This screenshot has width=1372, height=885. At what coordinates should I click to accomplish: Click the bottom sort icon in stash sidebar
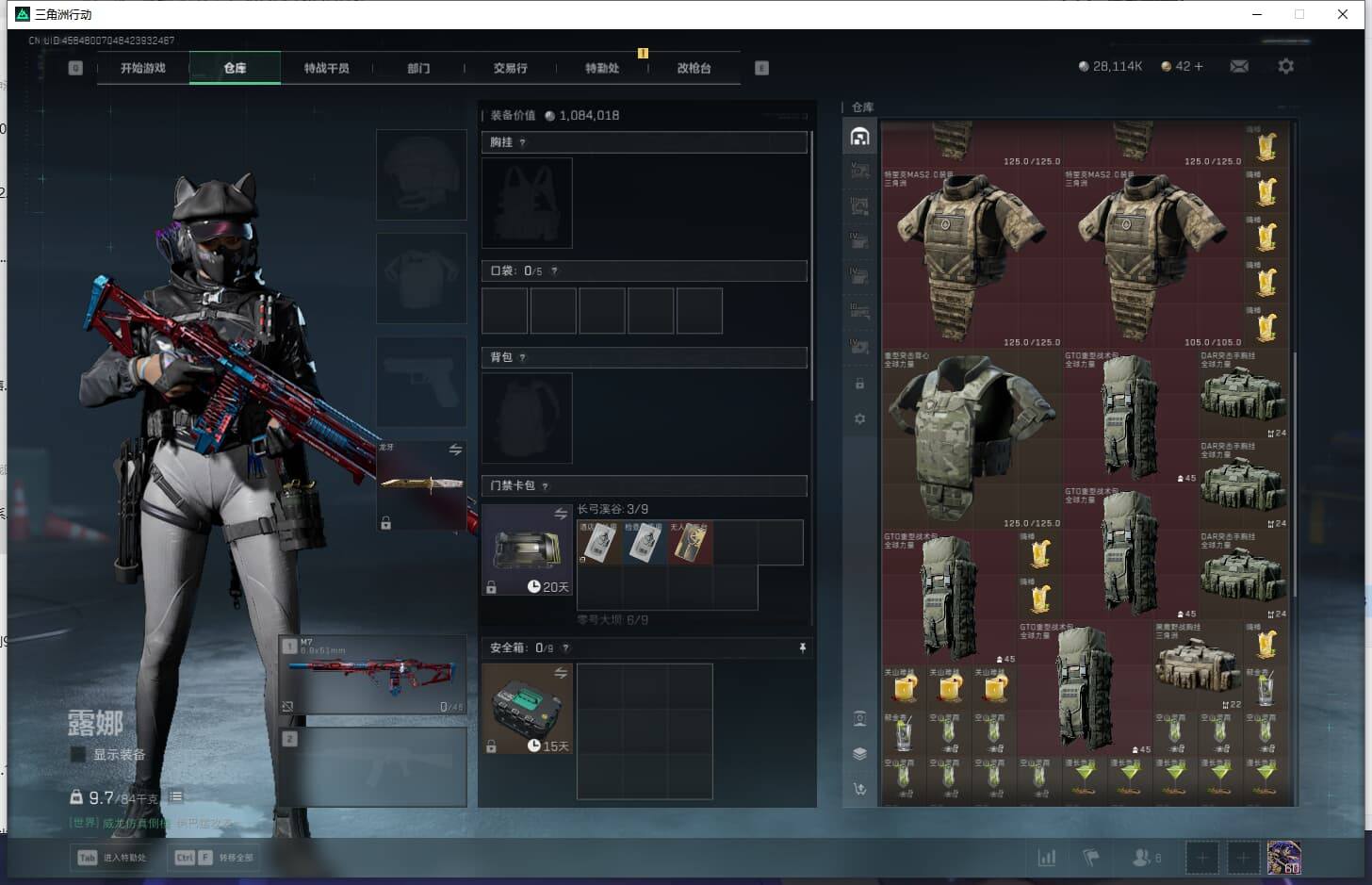click(859, 789)
